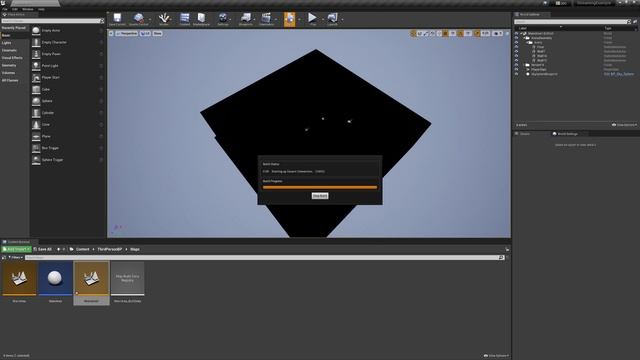
Task: Click the ThirdPersonBP breadcrumb path
Action: click(109, 249)
